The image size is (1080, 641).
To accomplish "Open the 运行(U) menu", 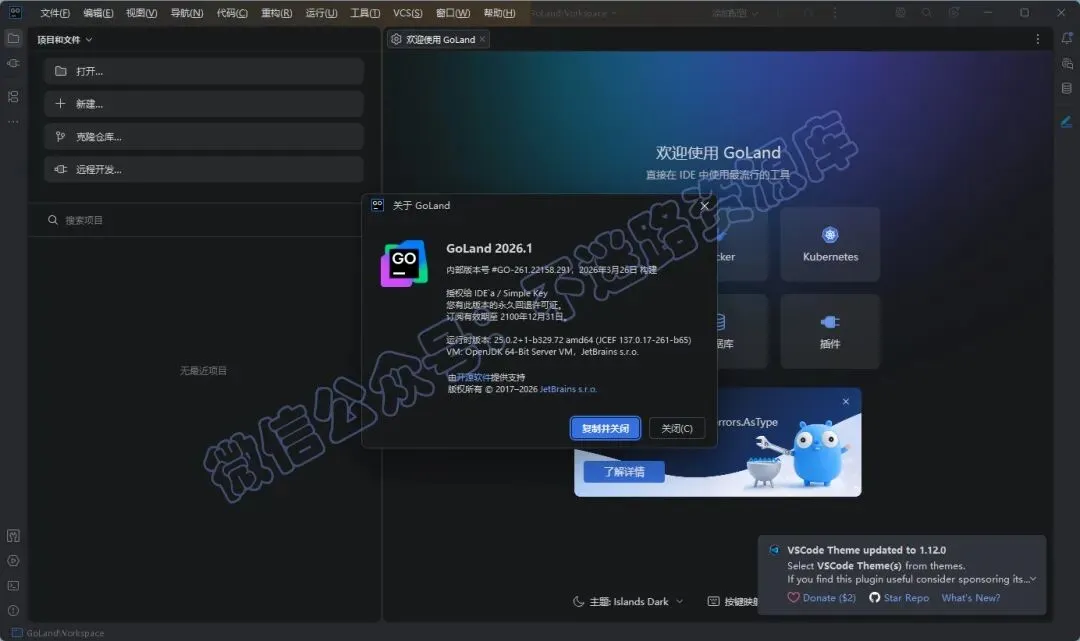I will pos(321,12).
